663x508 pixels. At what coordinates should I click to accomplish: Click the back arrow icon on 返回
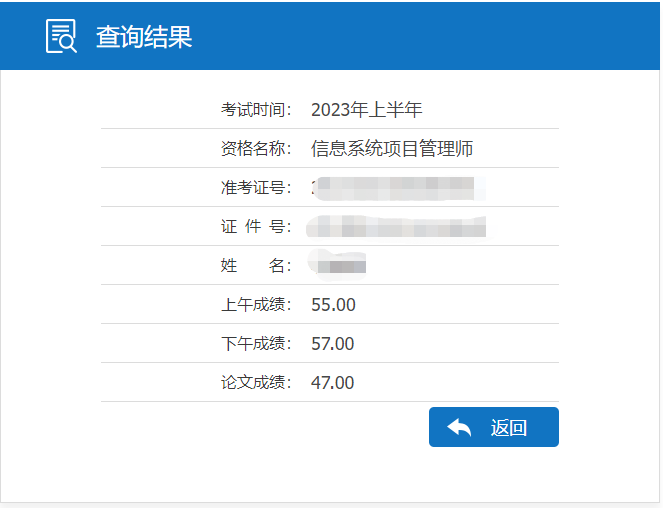[x=459, y=428]
